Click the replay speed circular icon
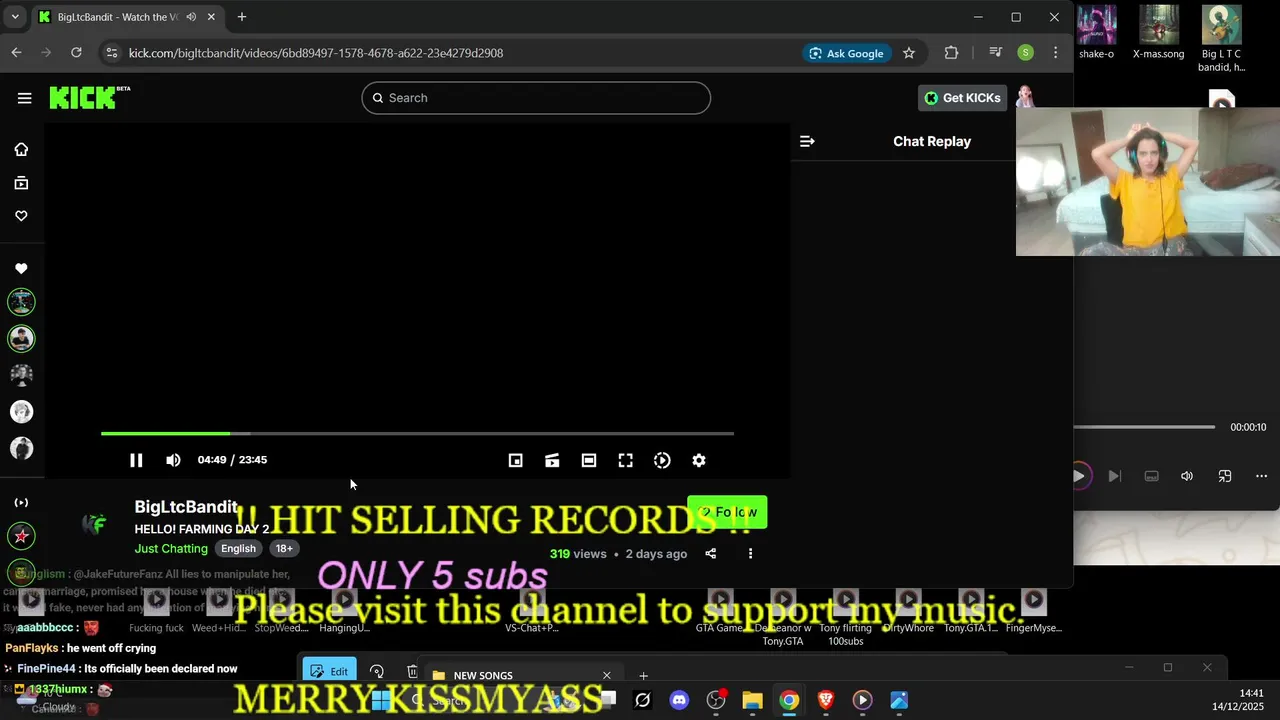Screen dimensions: 1280x720 click(x=662, y=460)
